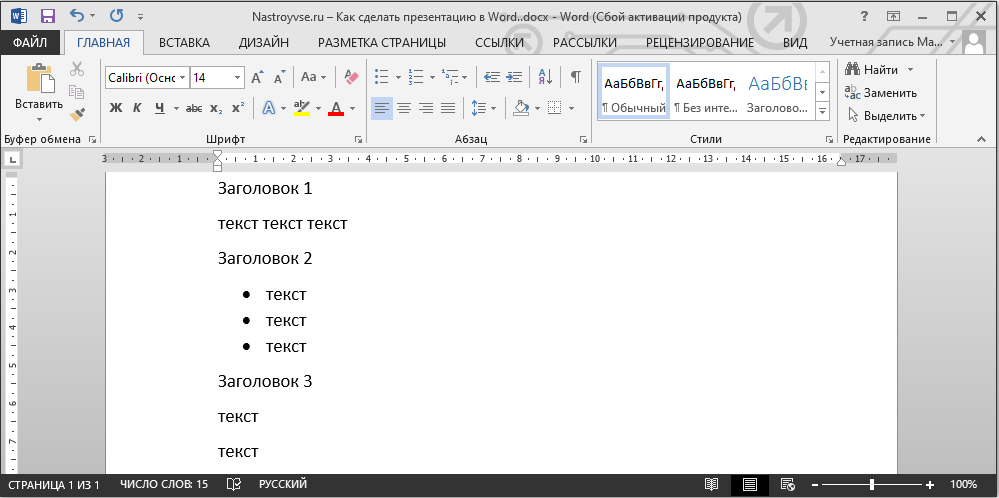This screenshot has height=498, width=999.
Task: Open spelling check icon in status bar
Action: coord(234,485)
